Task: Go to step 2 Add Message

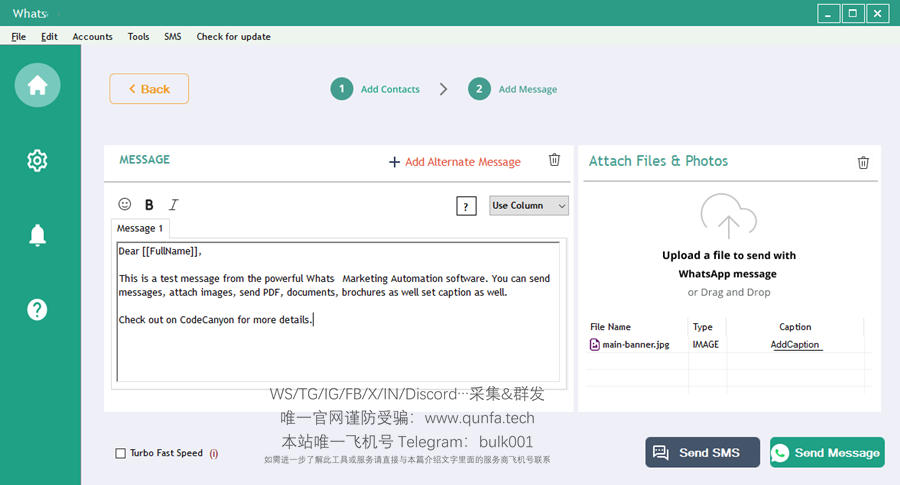Action: [x=513, y=89]
